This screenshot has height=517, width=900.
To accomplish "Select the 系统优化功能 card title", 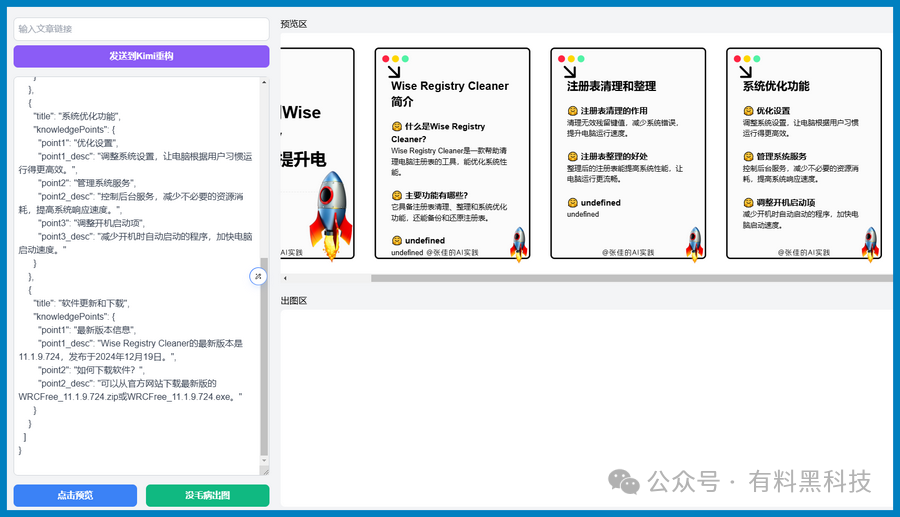I will tap(776, 86).
